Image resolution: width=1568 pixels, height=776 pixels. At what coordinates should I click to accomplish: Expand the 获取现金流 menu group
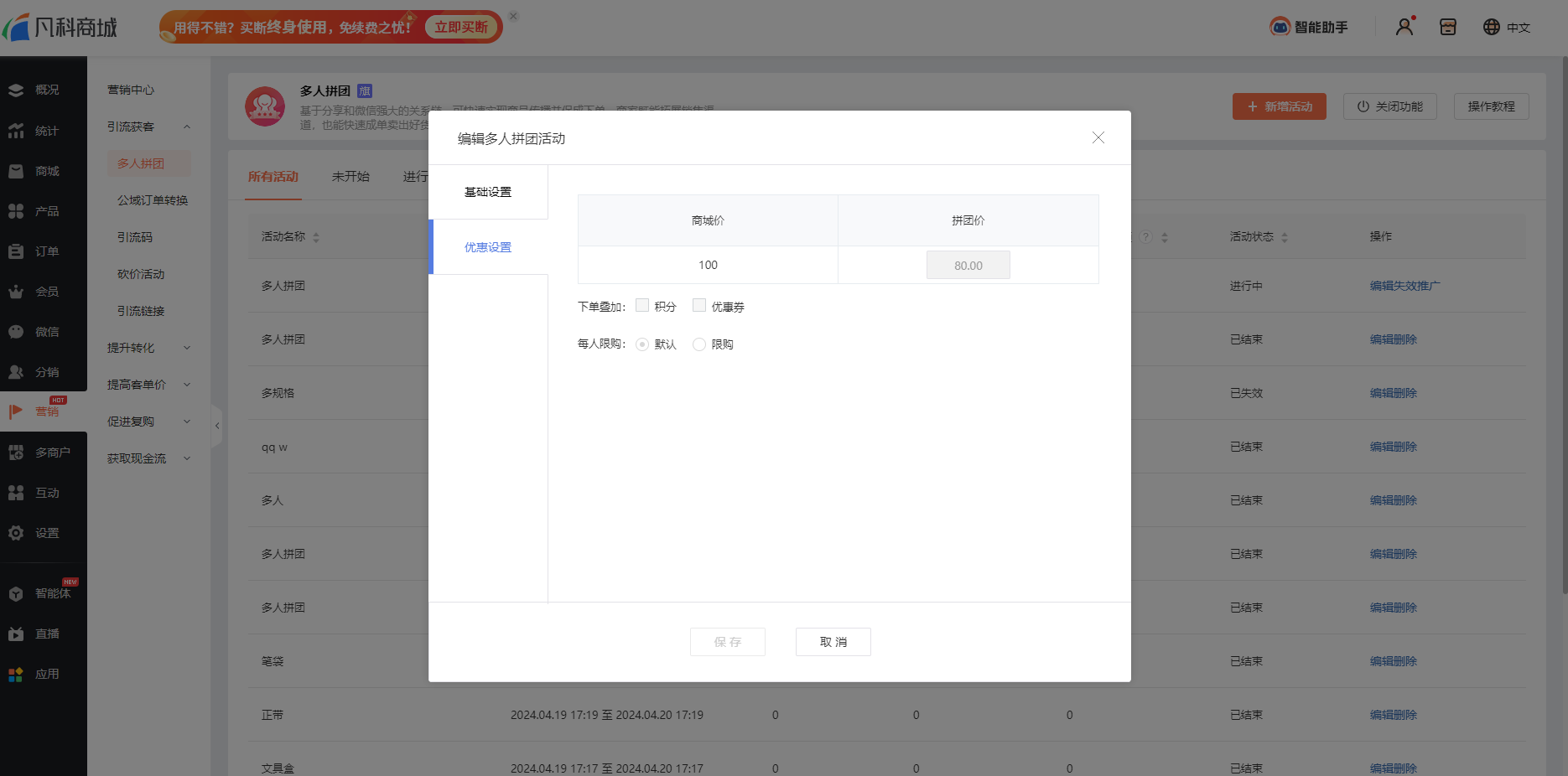187,458
